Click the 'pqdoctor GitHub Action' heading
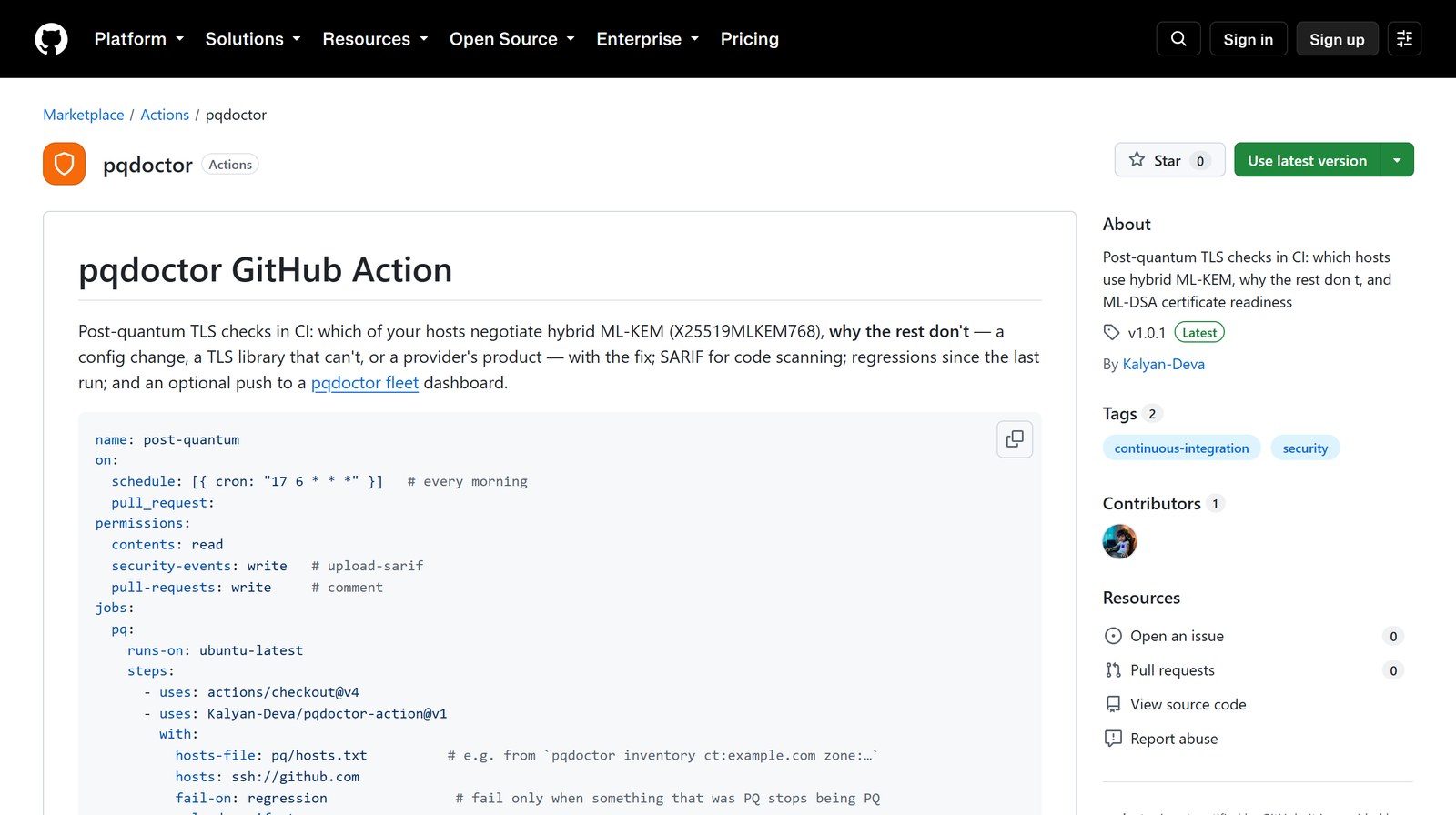Viewport: 1456px width, 815px height. point(265,270)
